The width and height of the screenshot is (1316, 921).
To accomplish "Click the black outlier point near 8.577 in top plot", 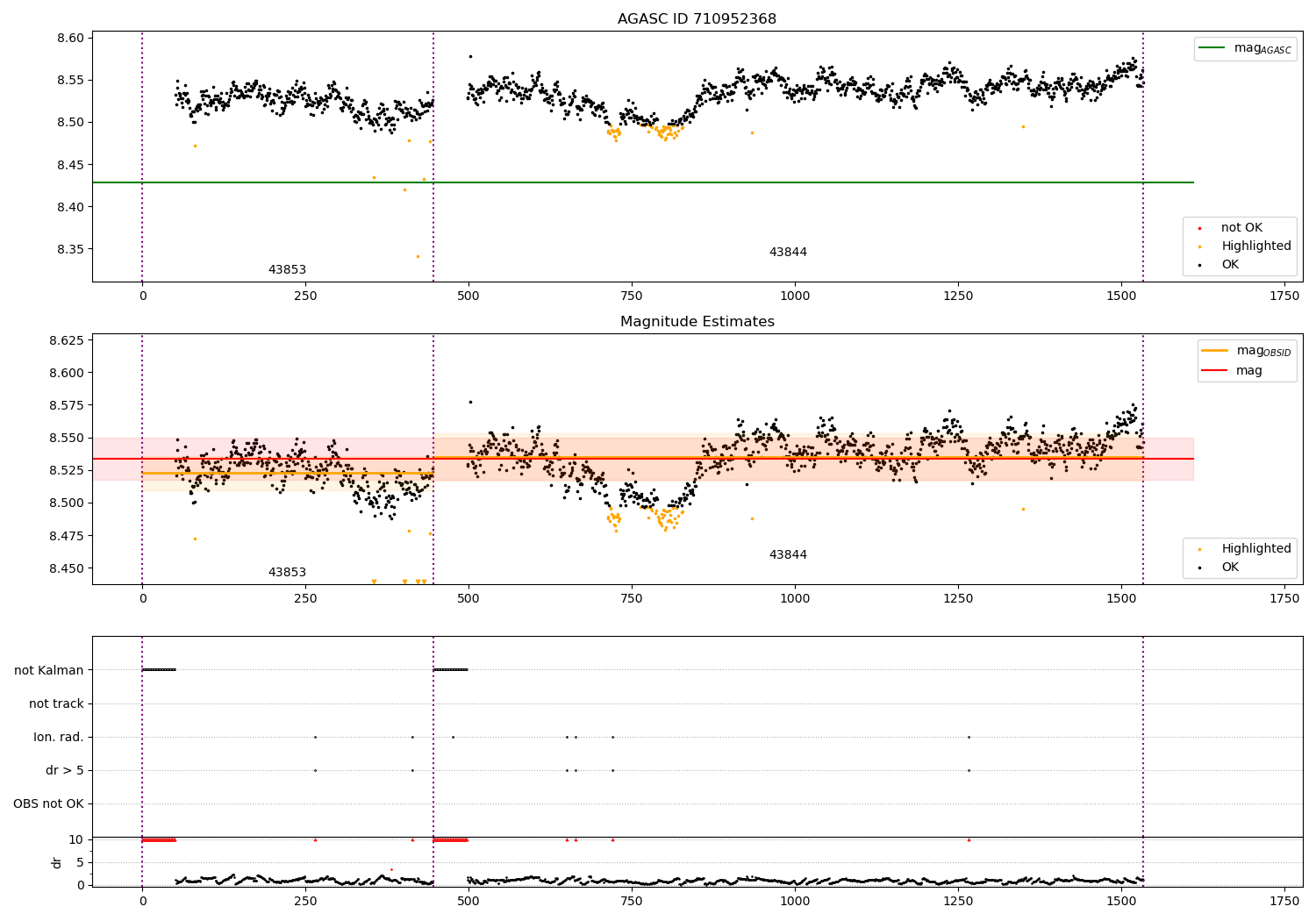I will [470, 56].
